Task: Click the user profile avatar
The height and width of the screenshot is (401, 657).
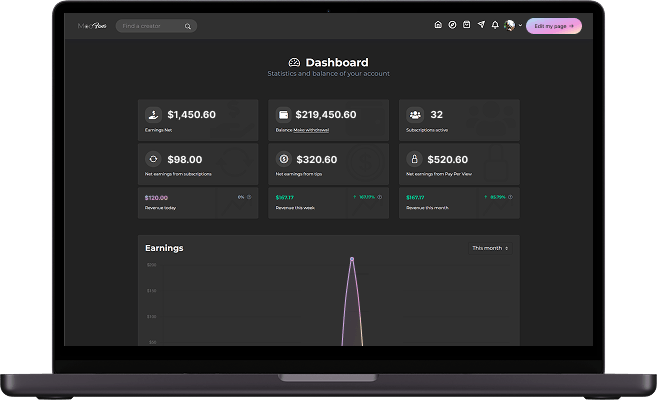Action: [510, 26]
